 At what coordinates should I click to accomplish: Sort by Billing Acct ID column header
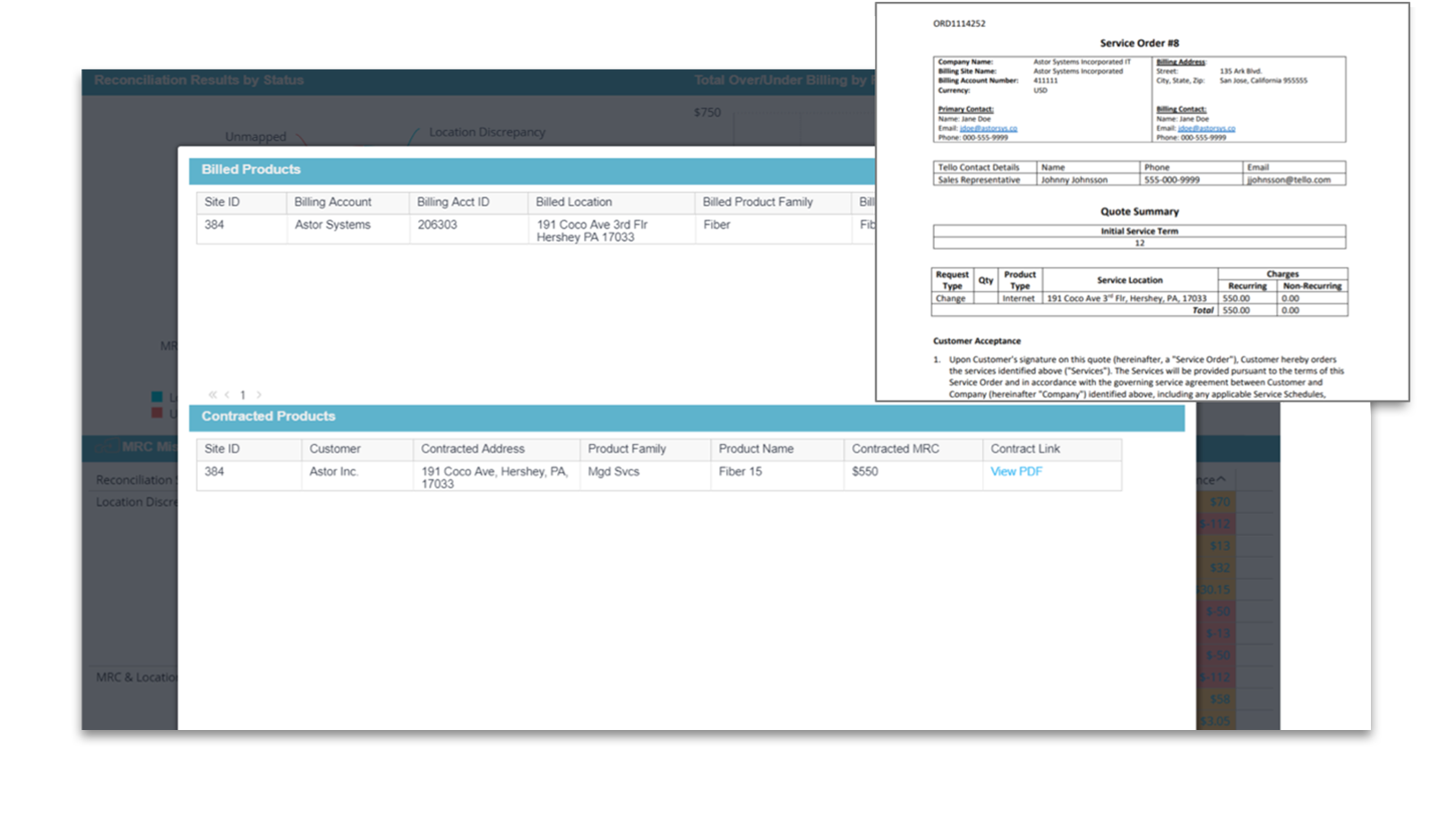pyautogui.click(x=468, y=202)
